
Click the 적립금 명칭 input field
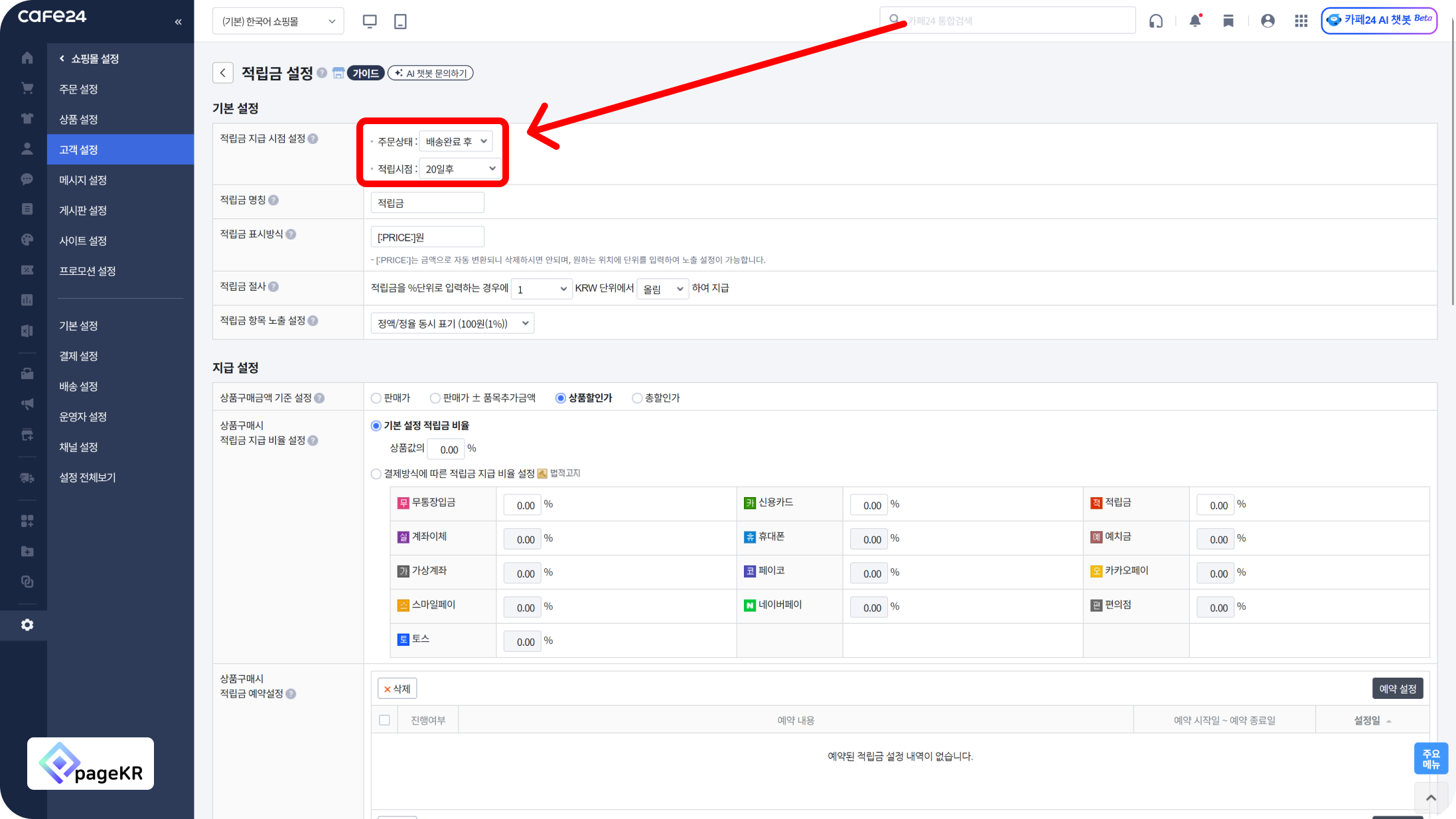427,203
